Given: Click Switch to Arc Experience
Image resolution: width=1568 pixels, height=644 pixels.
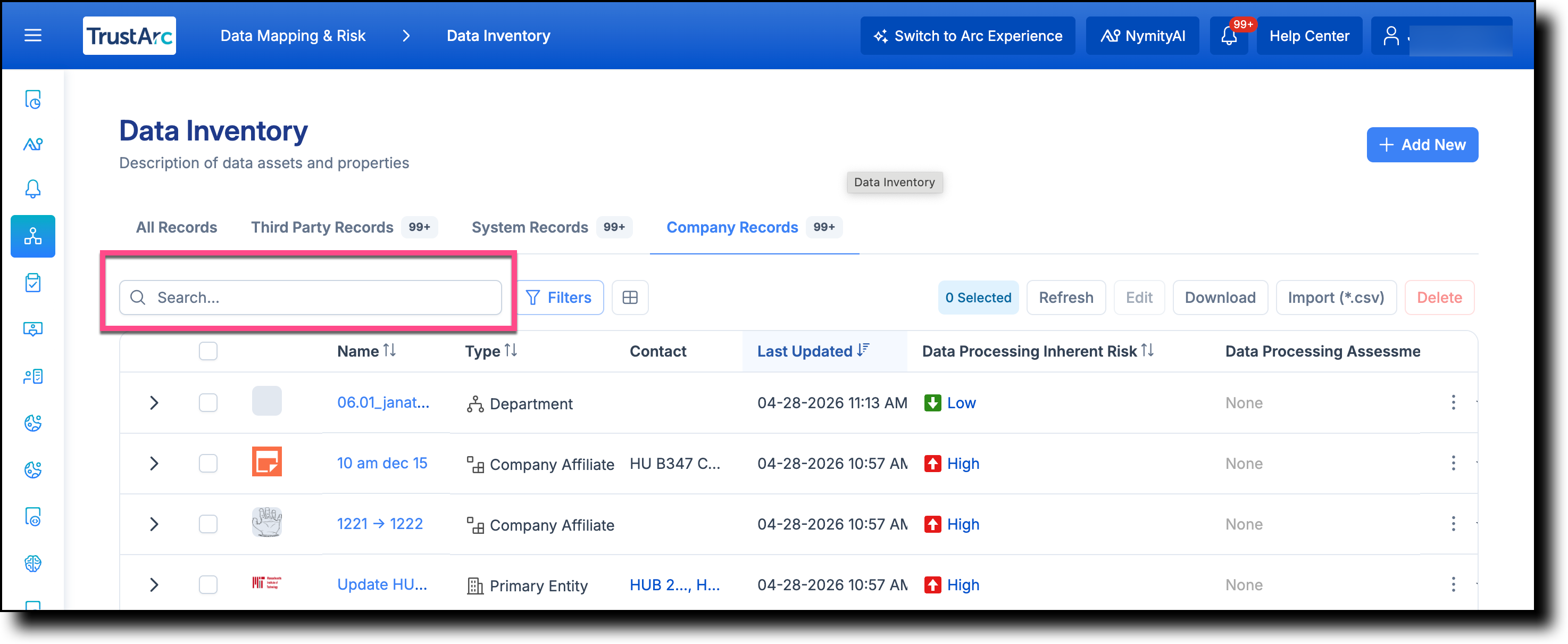Looking at the screenshot, I should click(x=968, y=35).
